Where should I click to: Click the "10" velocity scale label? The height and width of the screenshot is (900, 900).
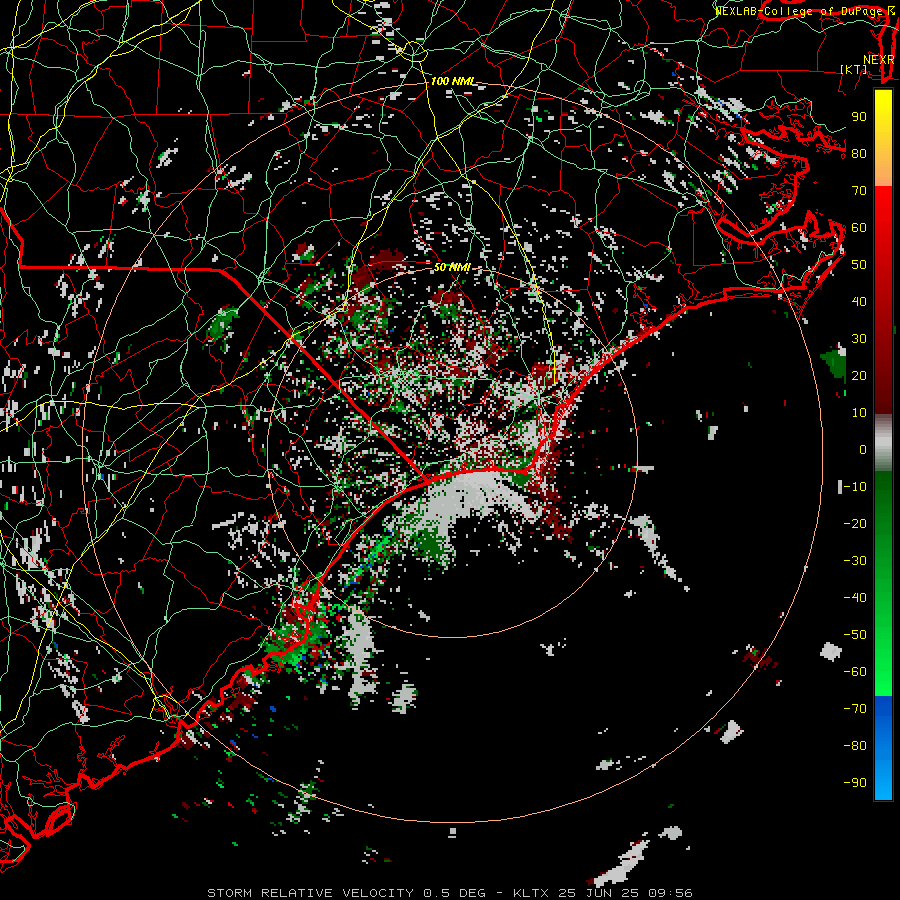click(x=859, y=413)
